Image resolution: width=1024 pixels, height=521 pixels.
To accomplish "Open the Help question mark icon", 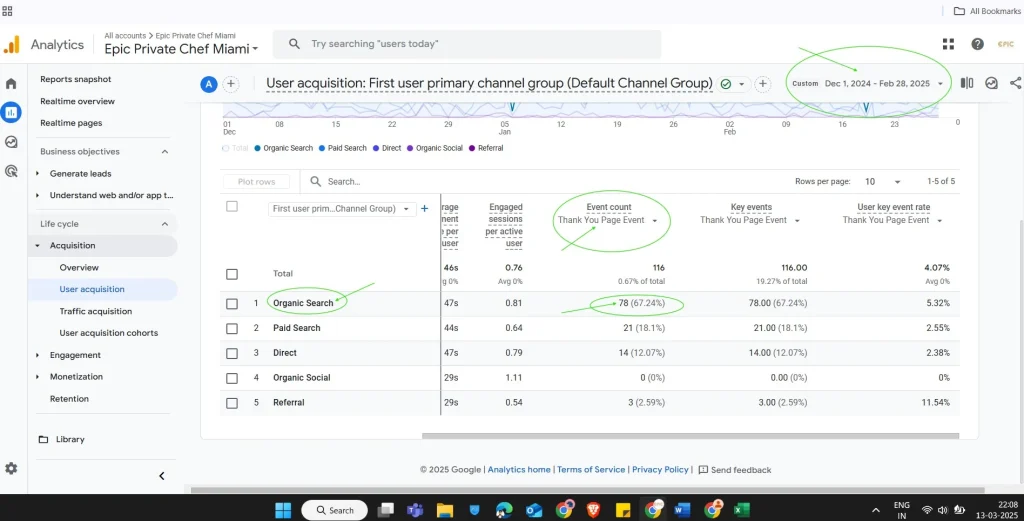I will point(977,44).
